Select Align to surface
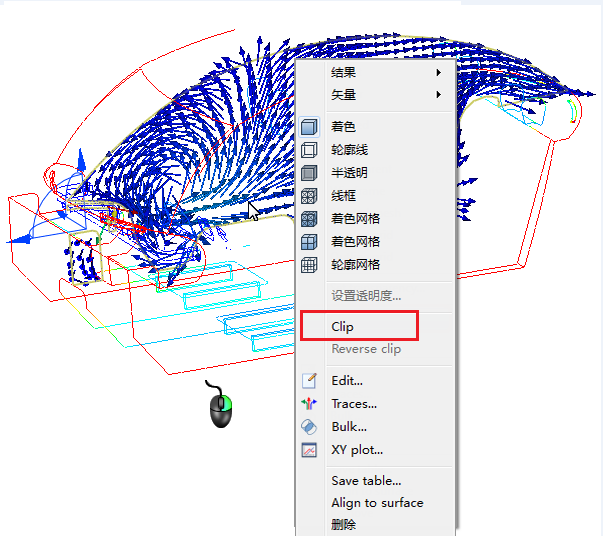The height and width of the screenshot is (536, 603). pyautogui.click(x=375, y=503)
